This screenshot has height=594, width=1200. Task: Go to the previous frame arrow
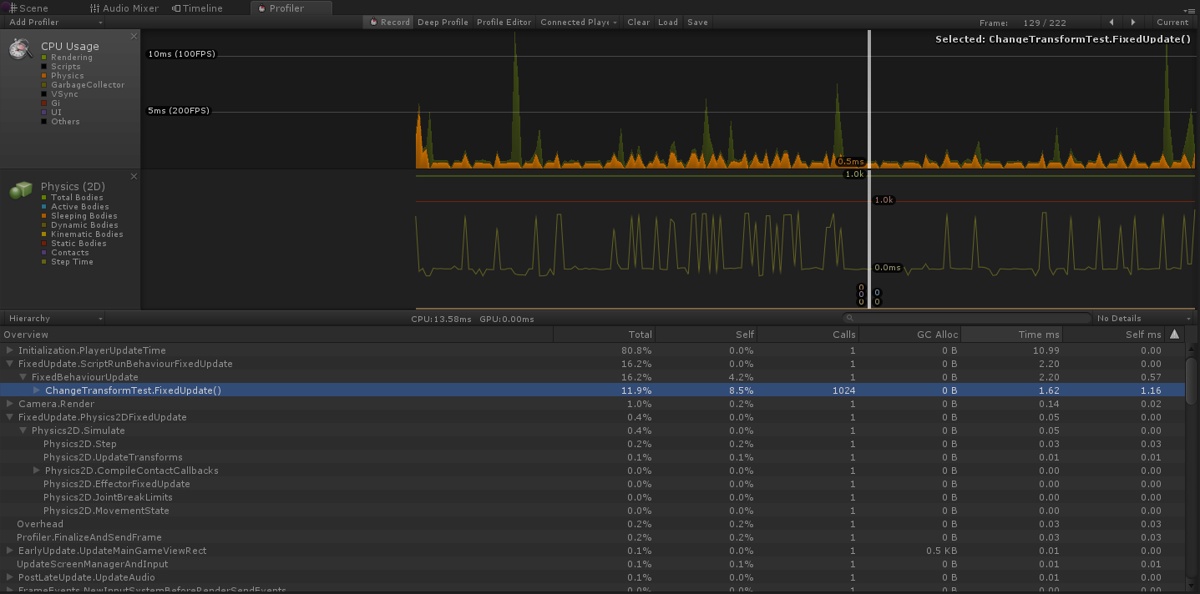tap(1111, 22)
